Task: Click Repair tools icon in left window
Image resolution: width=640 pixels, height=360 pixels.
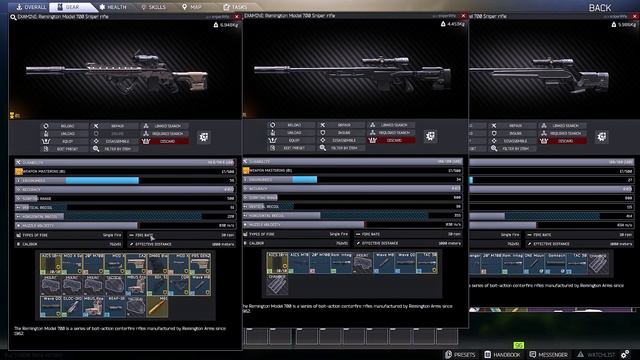Action: click(96, 126)
